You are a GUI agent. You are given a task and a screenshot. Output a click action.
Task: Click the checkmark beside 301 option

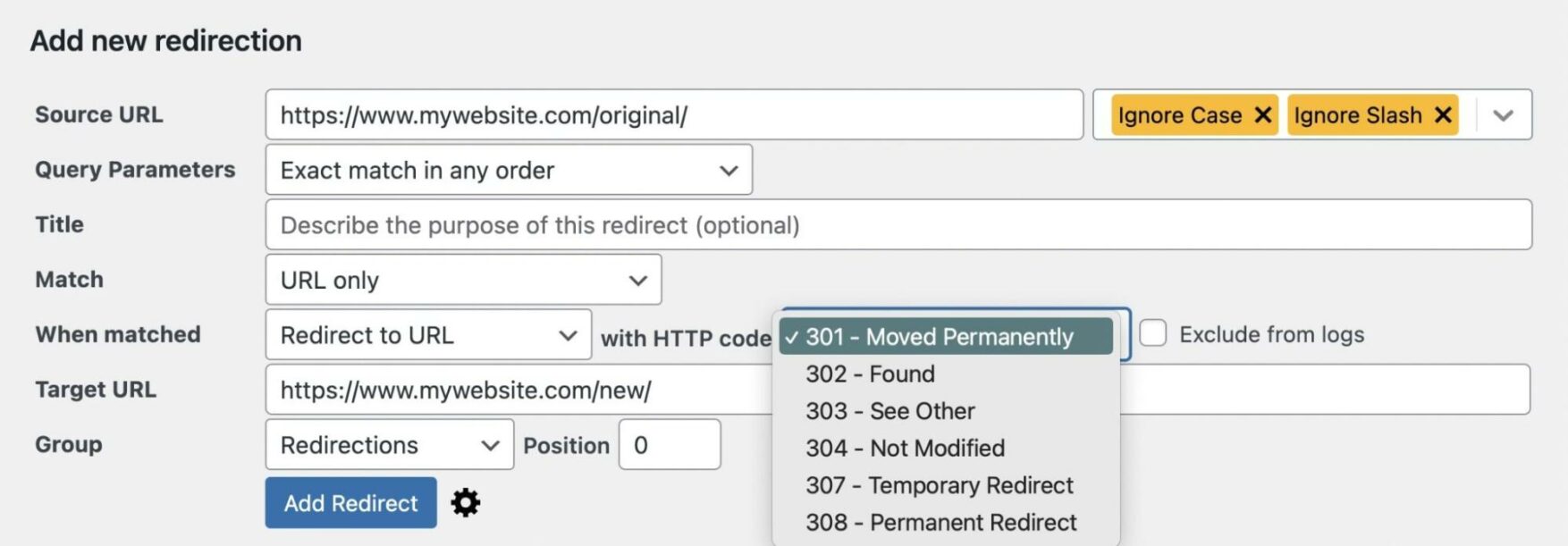pyautogui.click(x=791, y=337)
